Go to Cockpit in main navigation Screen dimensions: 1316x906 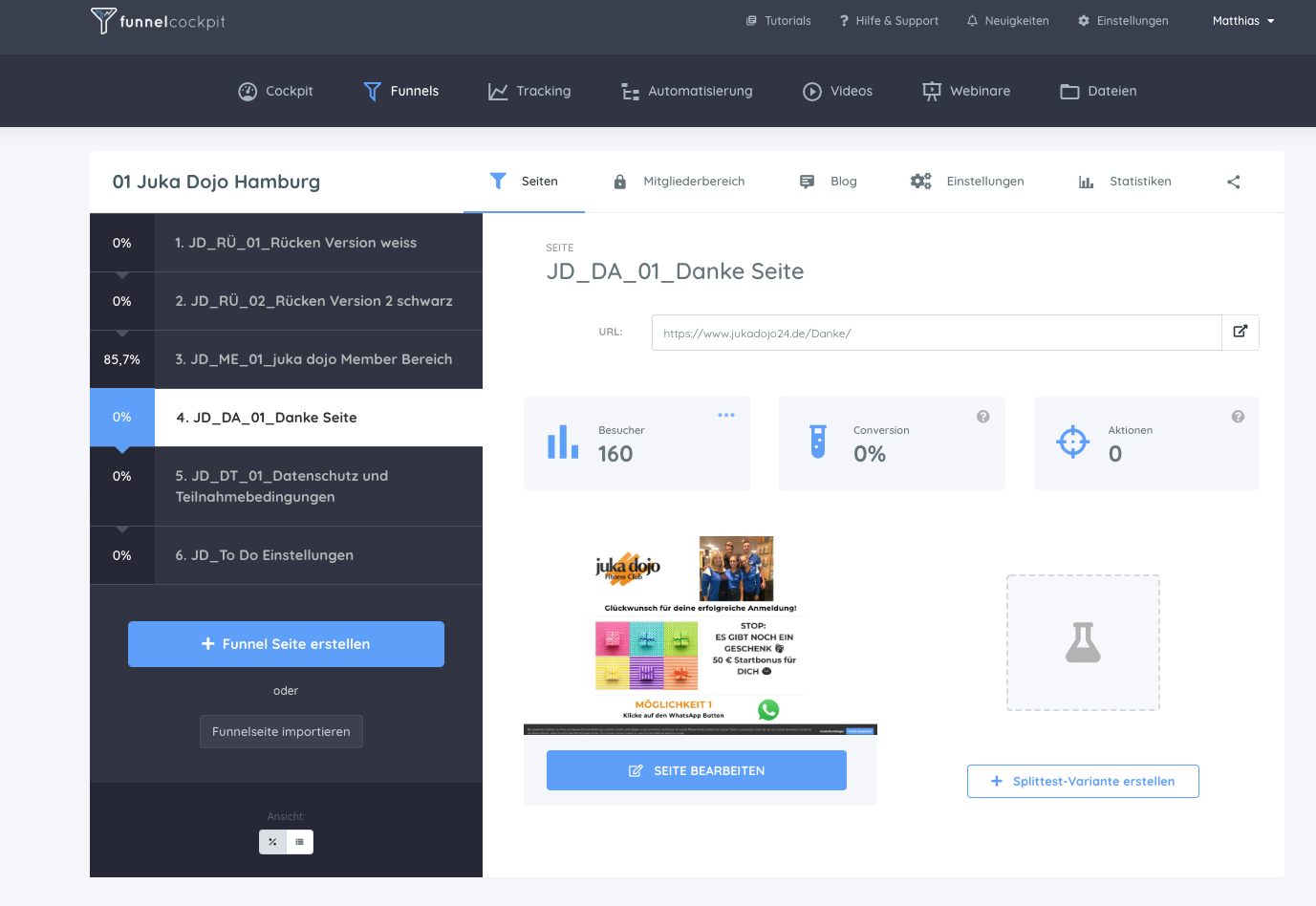click(275, 91)
